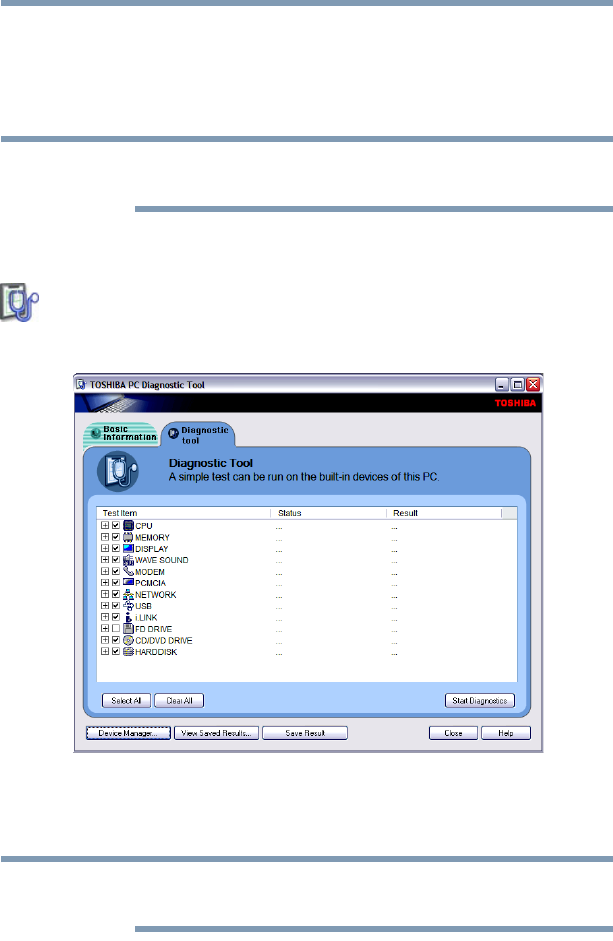Image resolution: width=613 pixels, height=941 pixels.
Task: Click the Close button at bottom
Action: pyautogui.click(x=453, y=733)
